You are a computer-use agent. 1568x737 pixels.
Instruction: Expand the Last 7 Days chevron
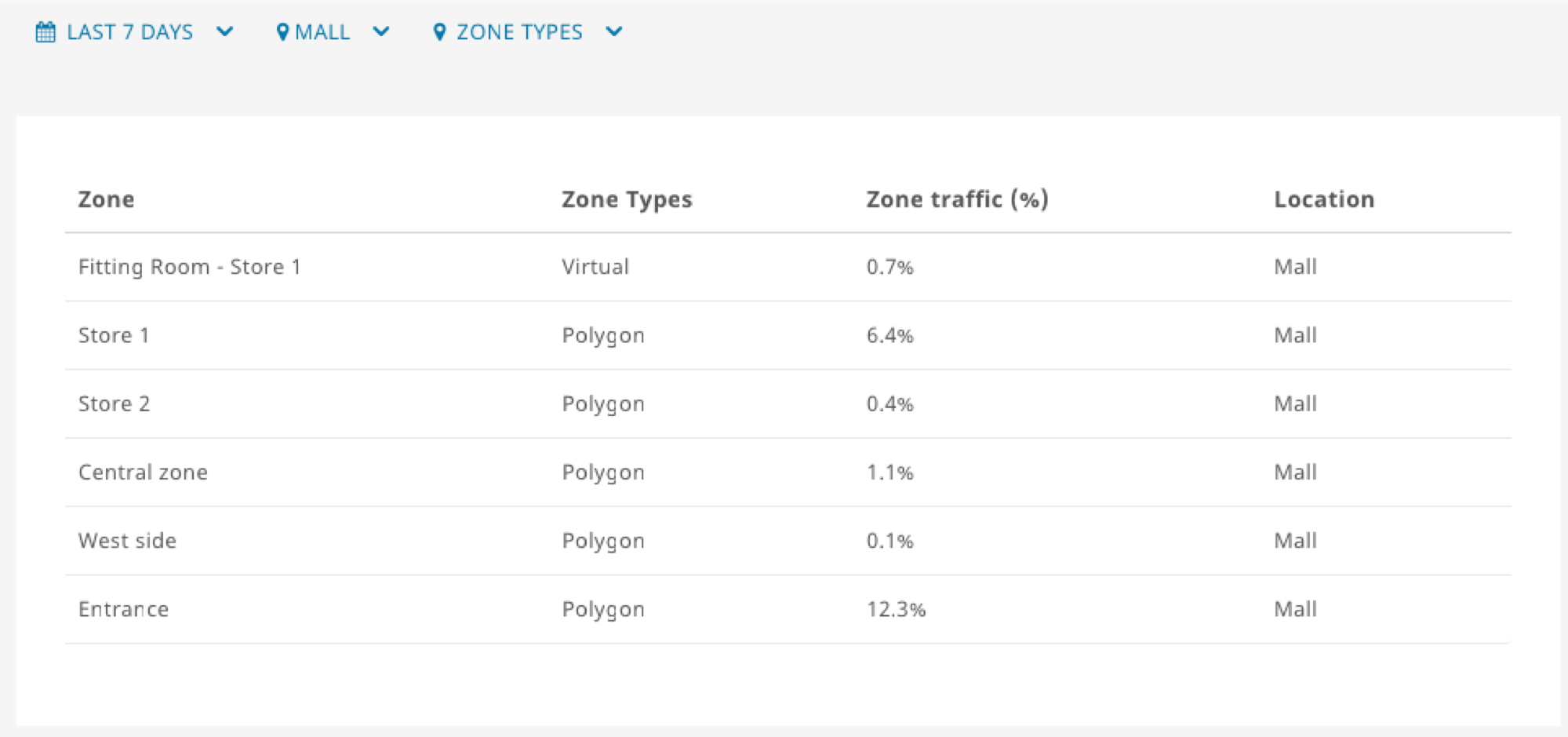[x=225, y=32]
